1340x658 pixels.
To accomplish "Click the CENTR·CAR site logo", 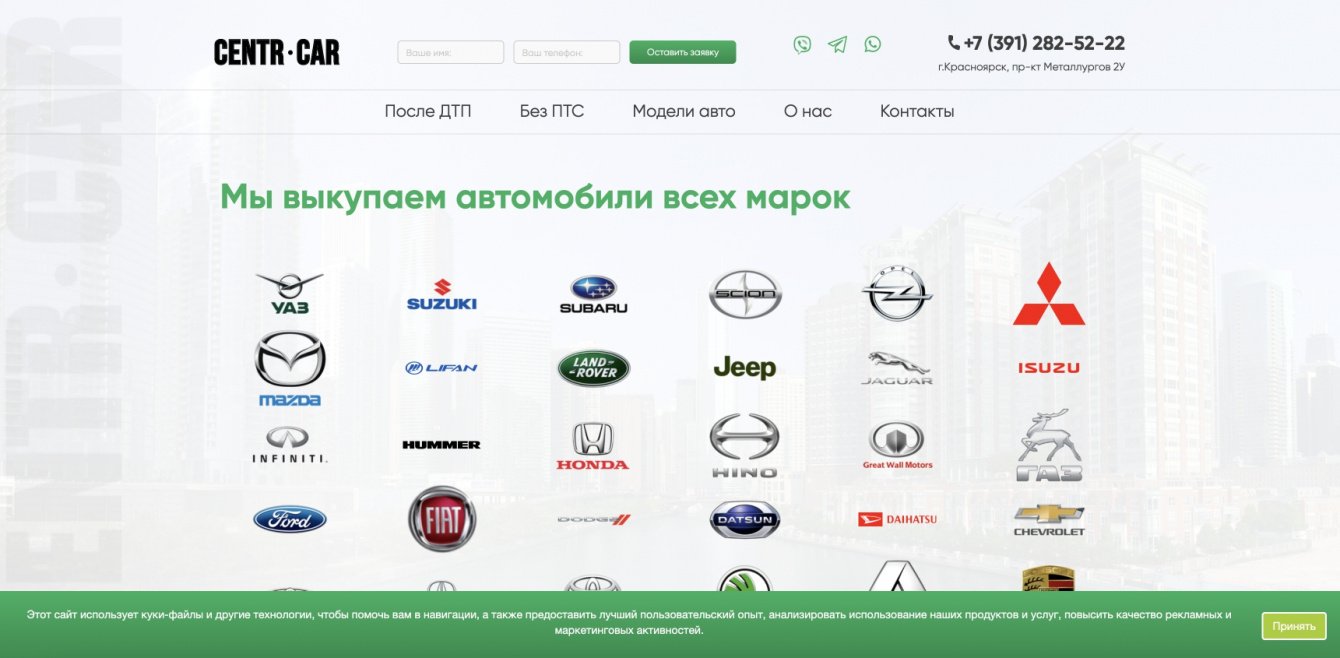I will [x=277, y=52].
